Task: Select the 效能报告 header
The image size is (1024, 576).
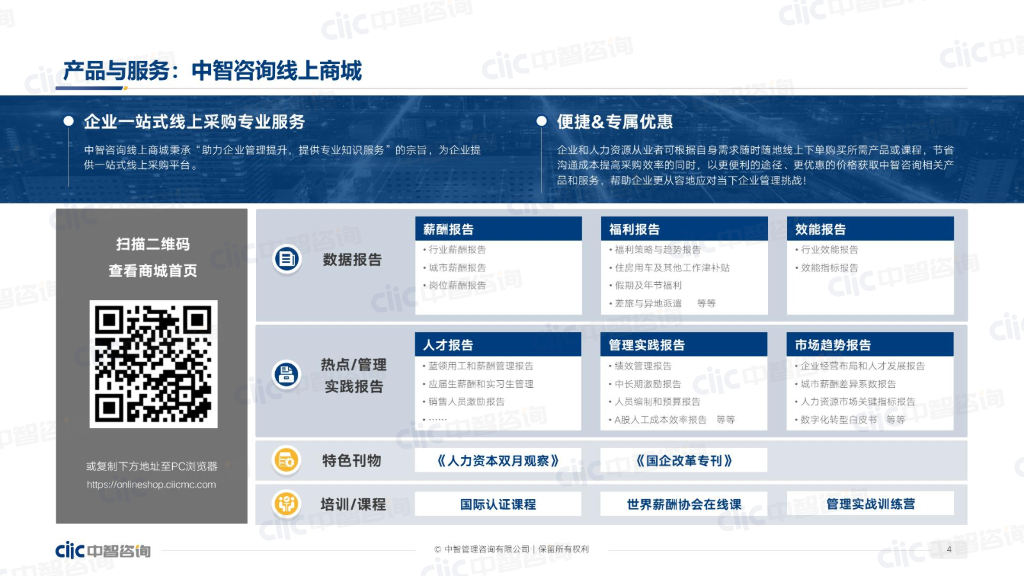Action: [x=870, y=229]
